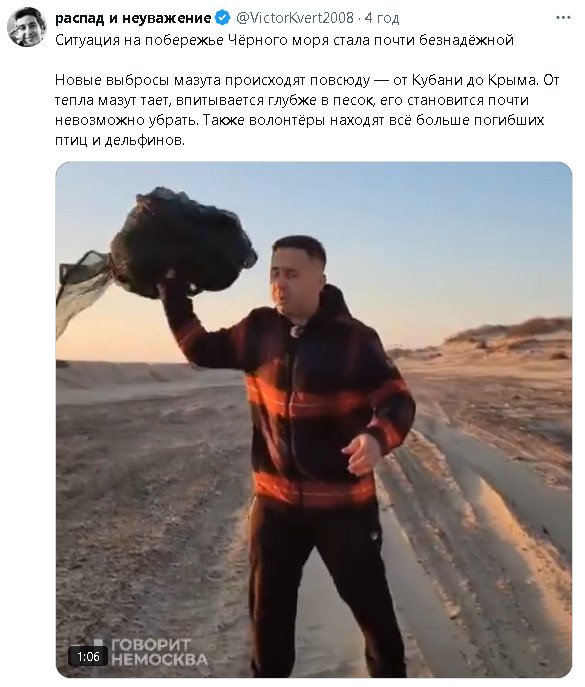Click the paragraph about мазут spills
The width and height of the screenshot is (585, 687).
click(307, 110)
